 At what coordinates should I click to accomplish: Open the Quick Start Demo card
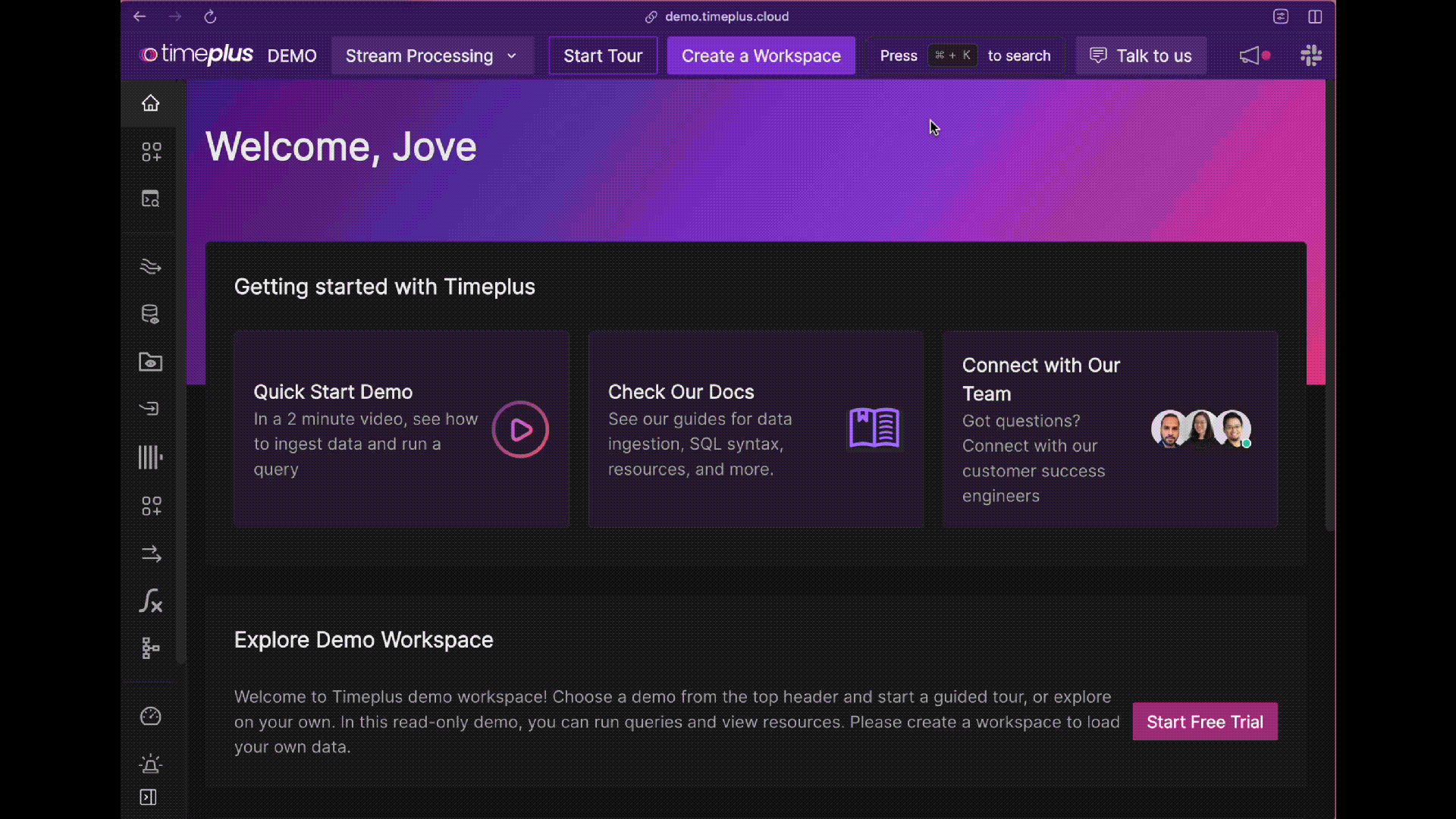click(x=402, y=429)
